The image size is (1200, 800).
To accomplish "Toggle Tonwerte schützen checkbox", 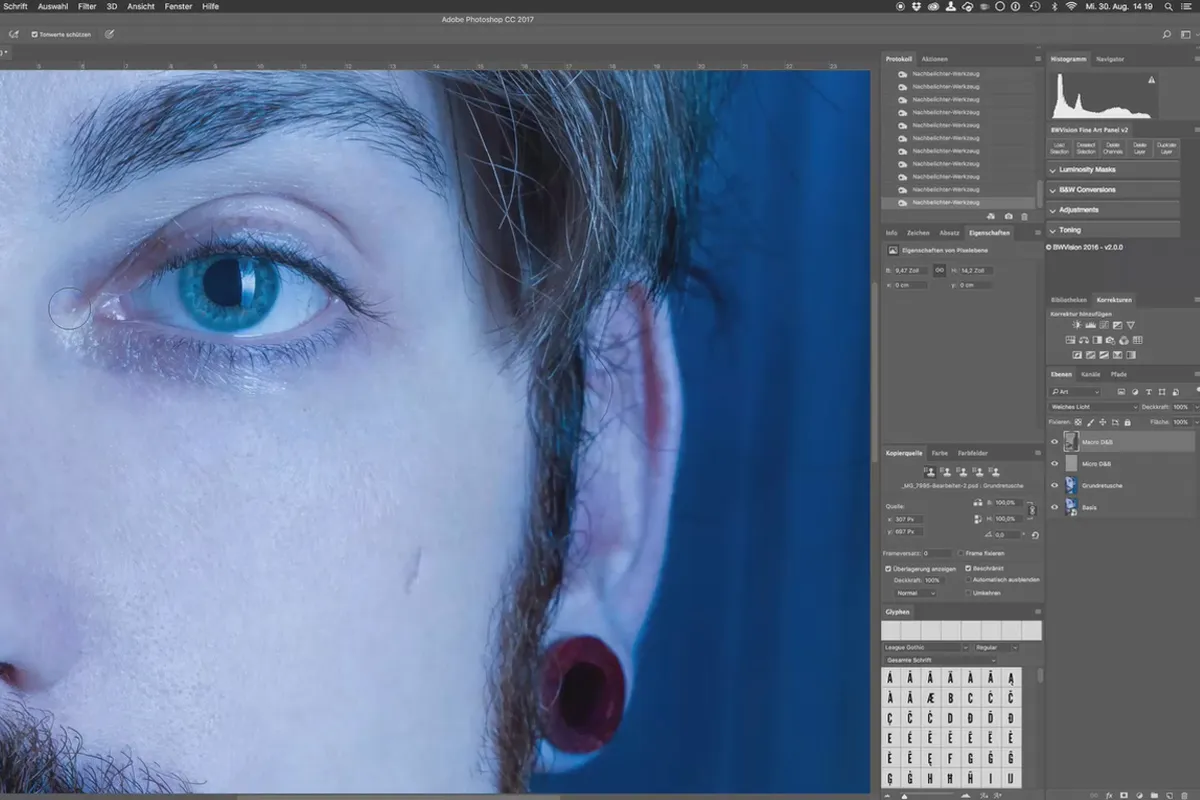I will (x=35, y=34).
